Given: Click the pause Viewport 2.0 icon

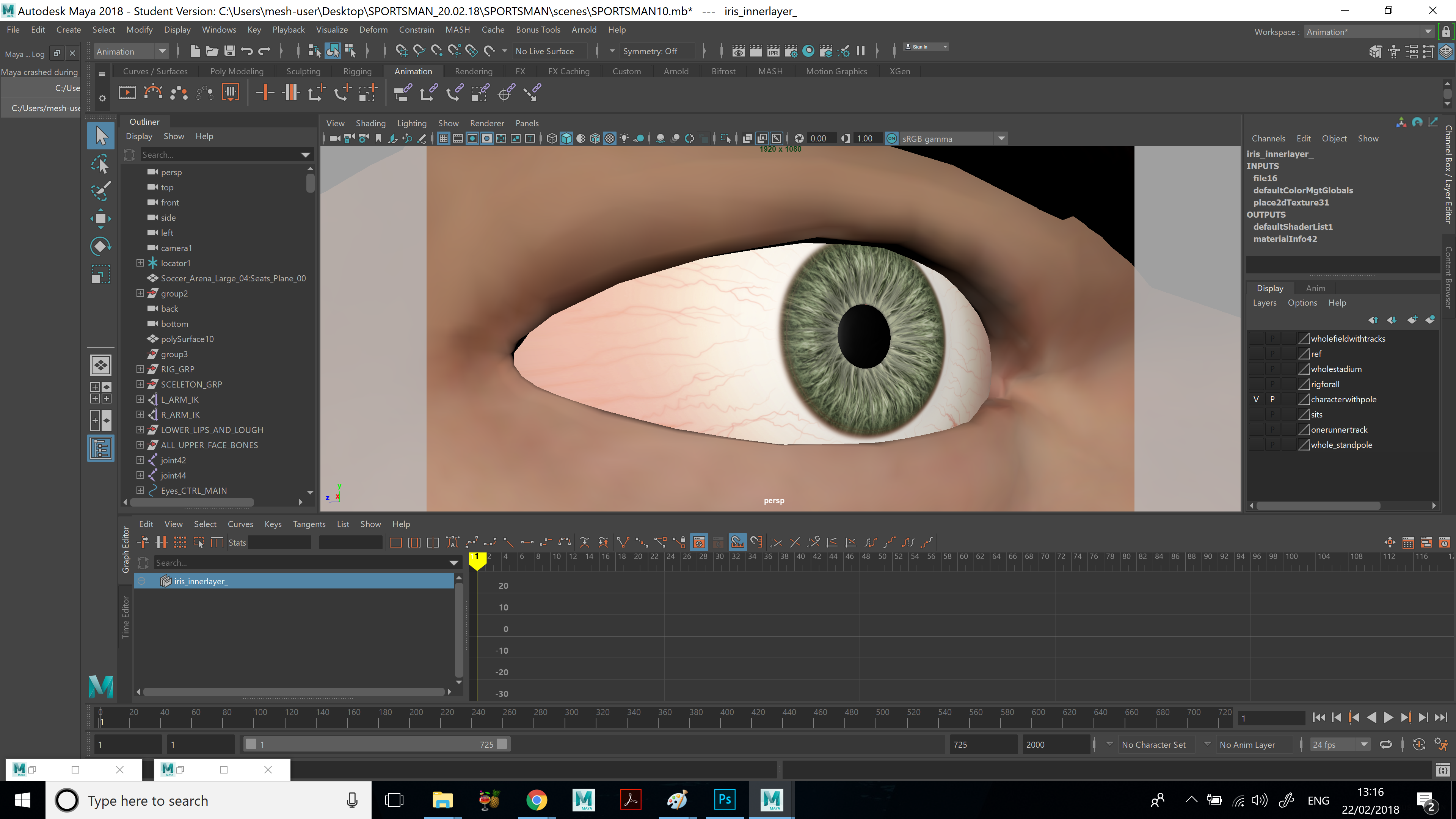Looking at the screenshot, I should (860, 51).
